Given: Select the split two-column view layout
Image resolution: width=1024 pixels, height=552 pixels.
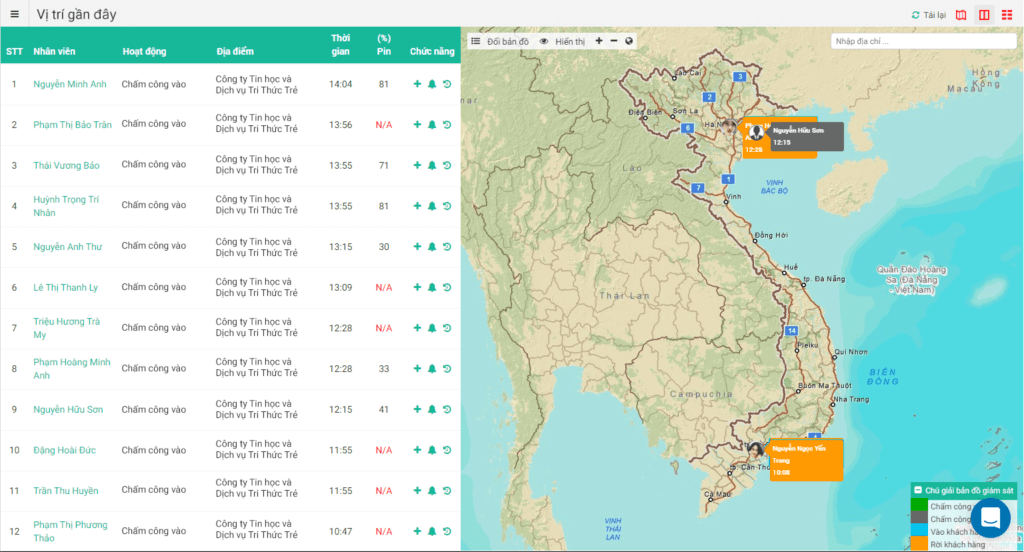Looking at the screenshot, I should (x=984, y=15).
